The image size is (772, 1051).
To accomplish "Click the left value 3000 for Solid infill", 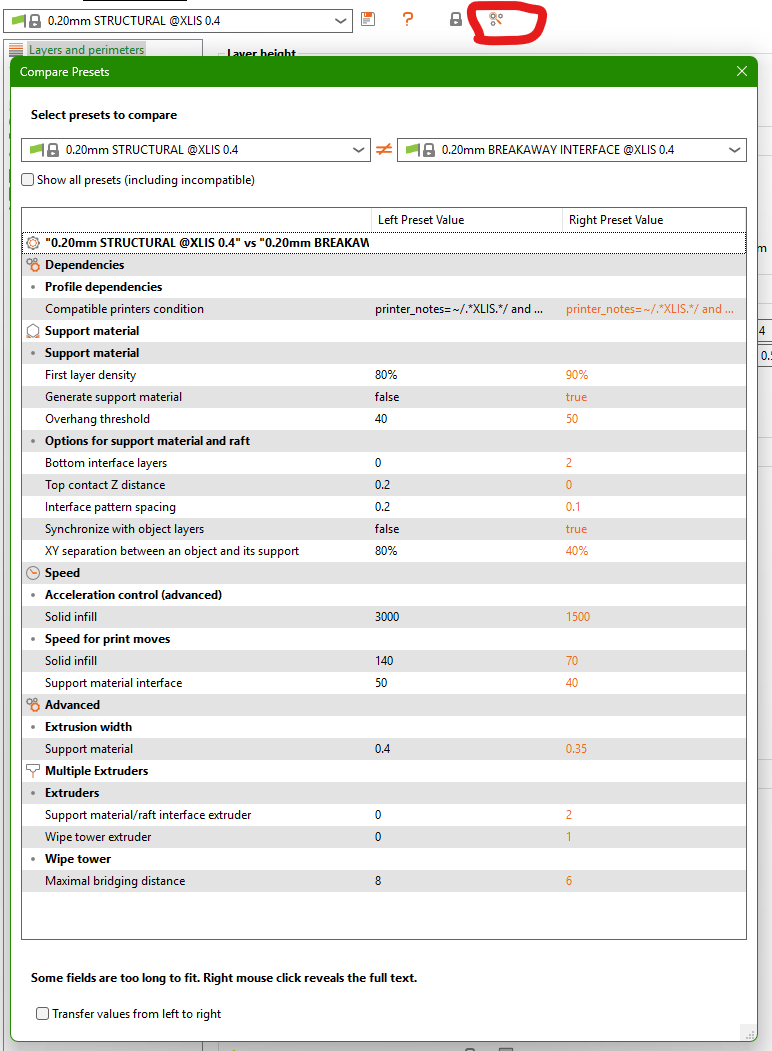I will click(x=387, y=617).
